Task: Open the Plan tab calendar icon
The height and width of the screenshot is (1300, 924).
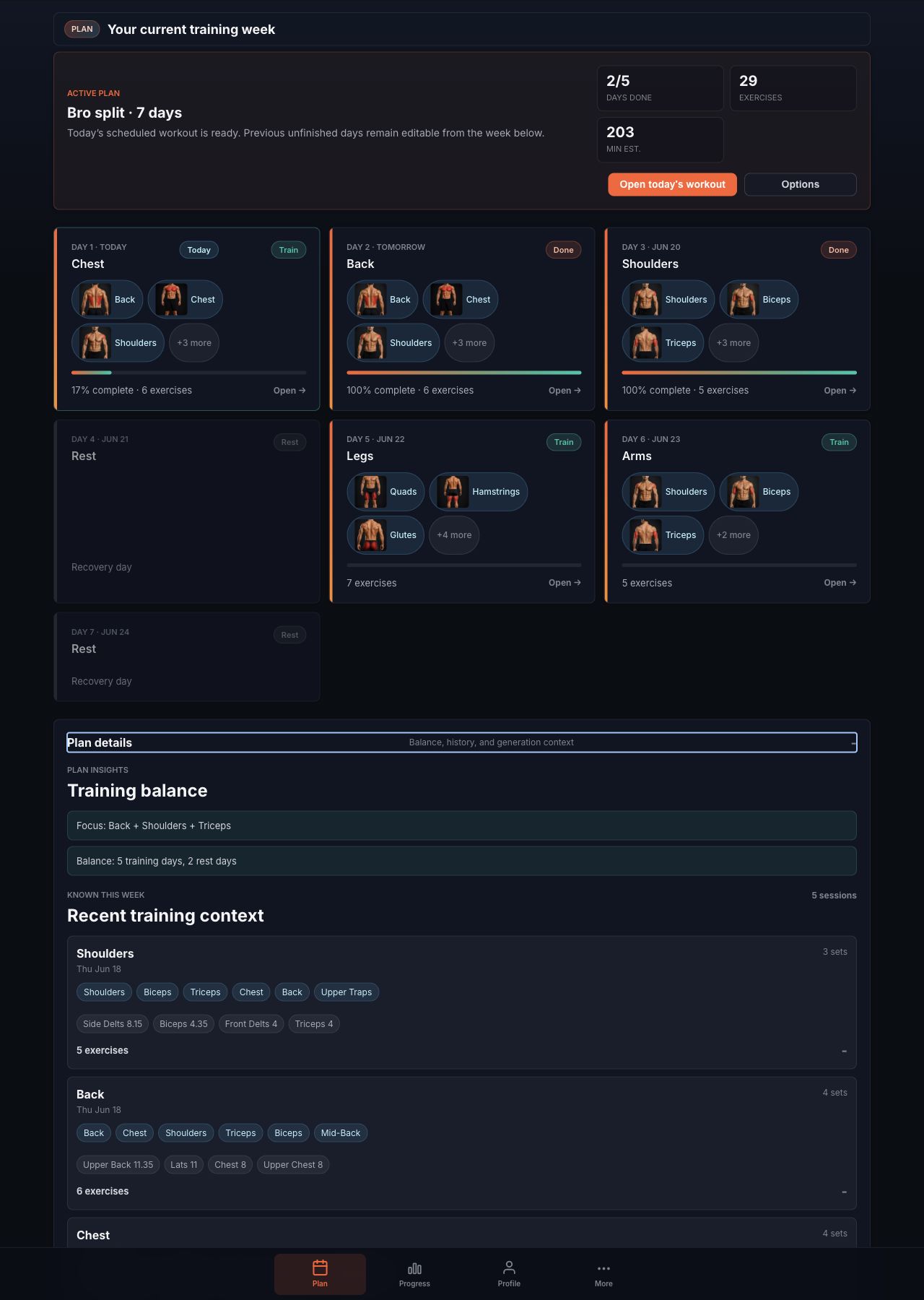Action: (x=320, y=1267)
